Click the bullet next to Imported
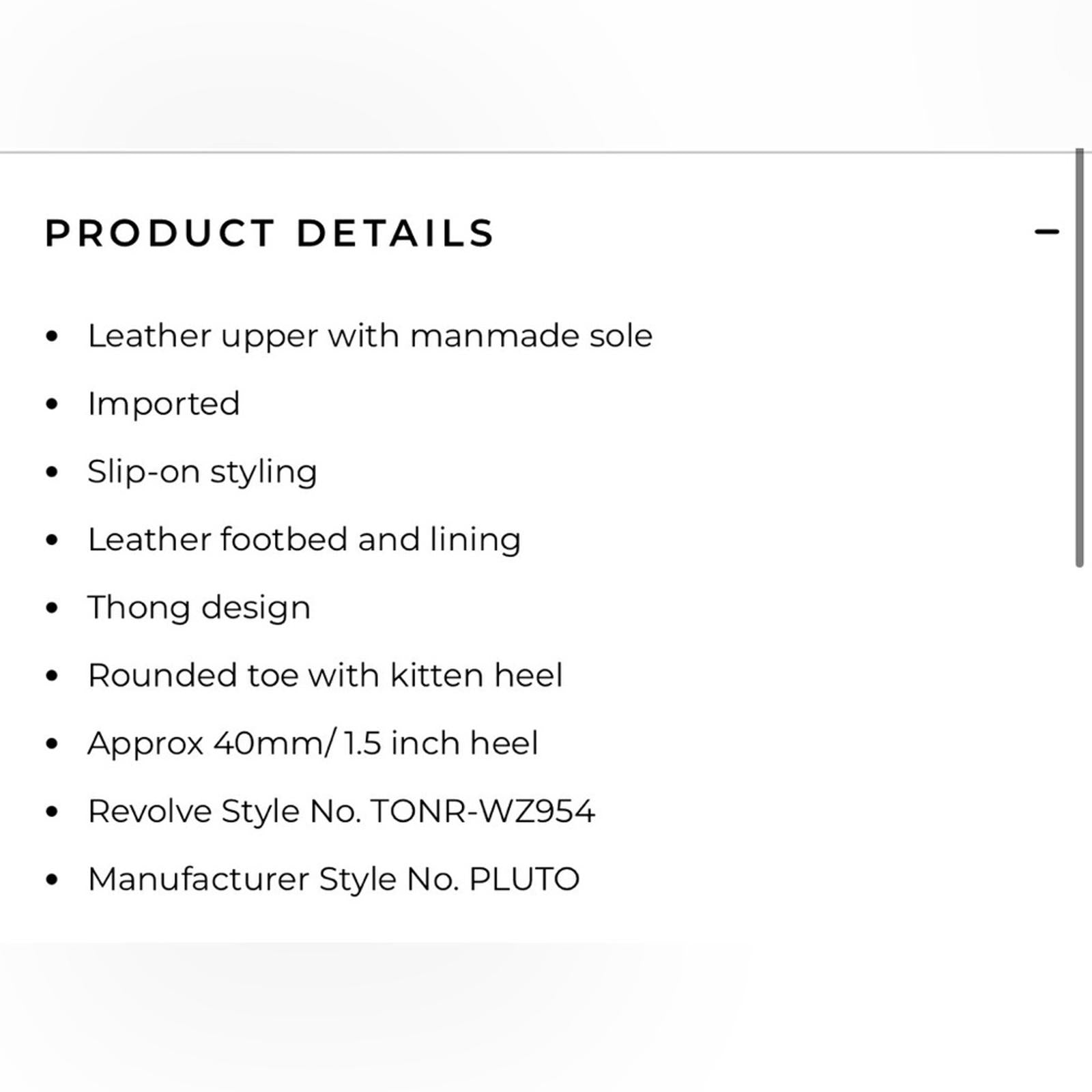 coord(52,403)
